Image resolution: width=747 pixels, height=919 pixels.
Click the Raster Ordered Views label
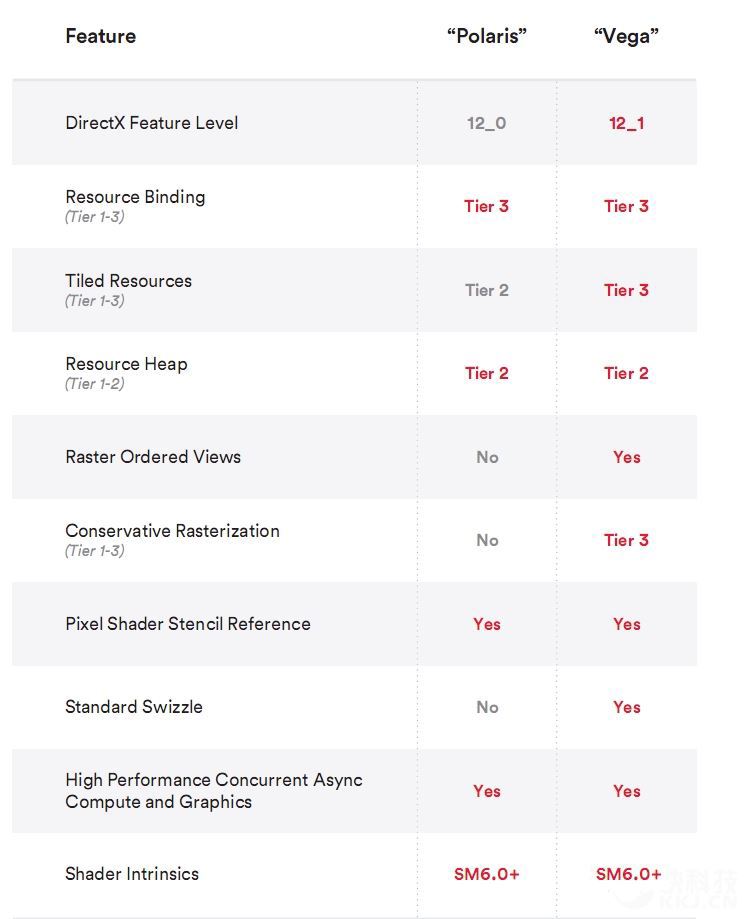pyautogui.click(x=153, y=457)
